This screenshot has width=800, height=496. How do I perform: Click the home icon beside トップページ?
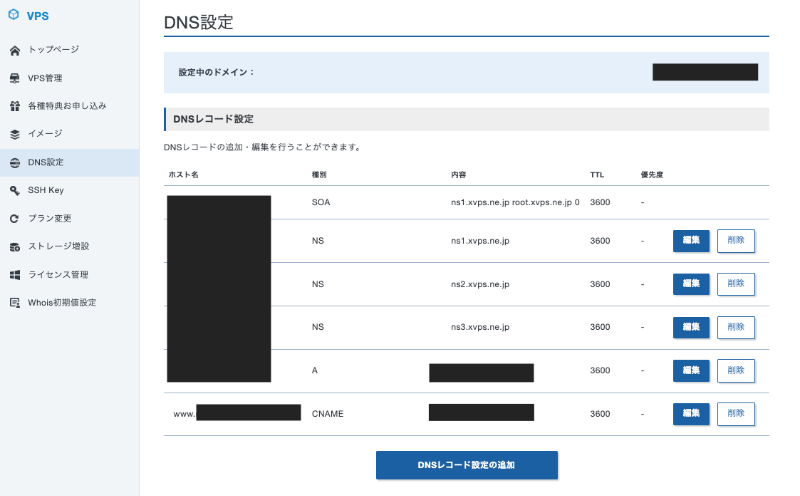[14, 50]
